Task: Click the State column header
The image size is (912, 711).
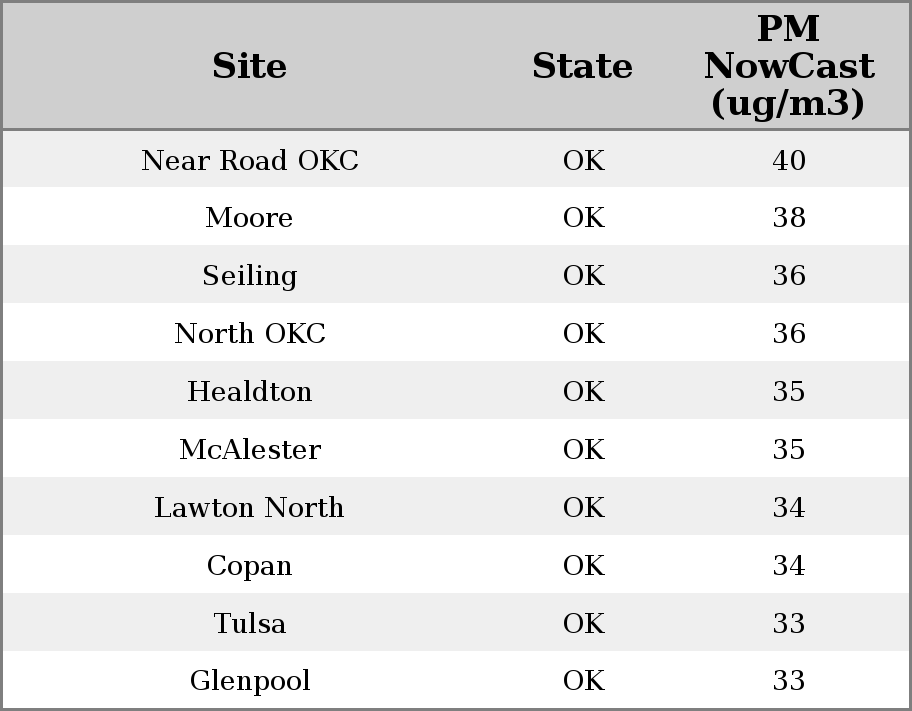Action: pos(582,66)
